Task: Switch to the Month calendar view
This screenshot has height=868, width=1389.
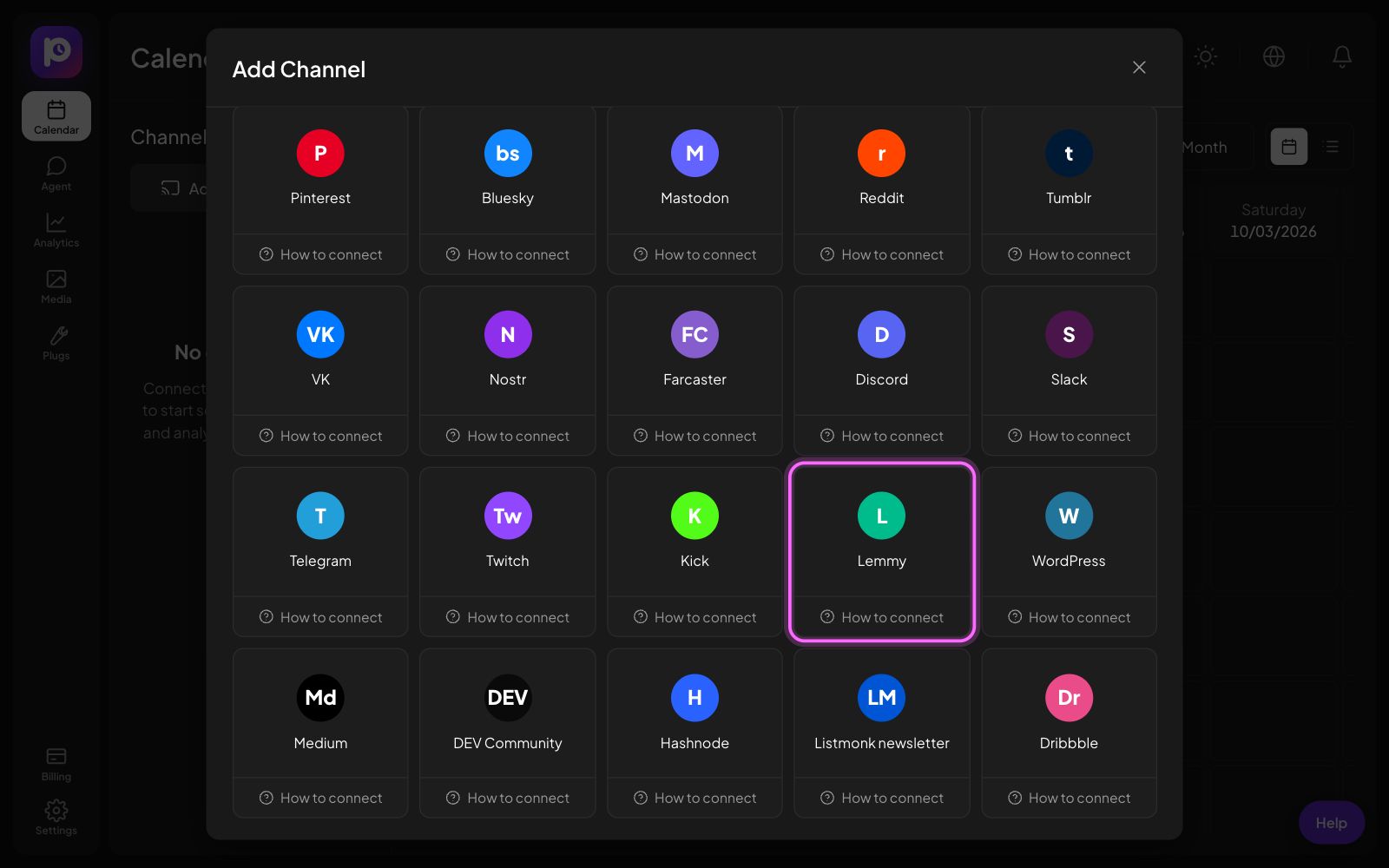Action: click(x=1205, y=147)
